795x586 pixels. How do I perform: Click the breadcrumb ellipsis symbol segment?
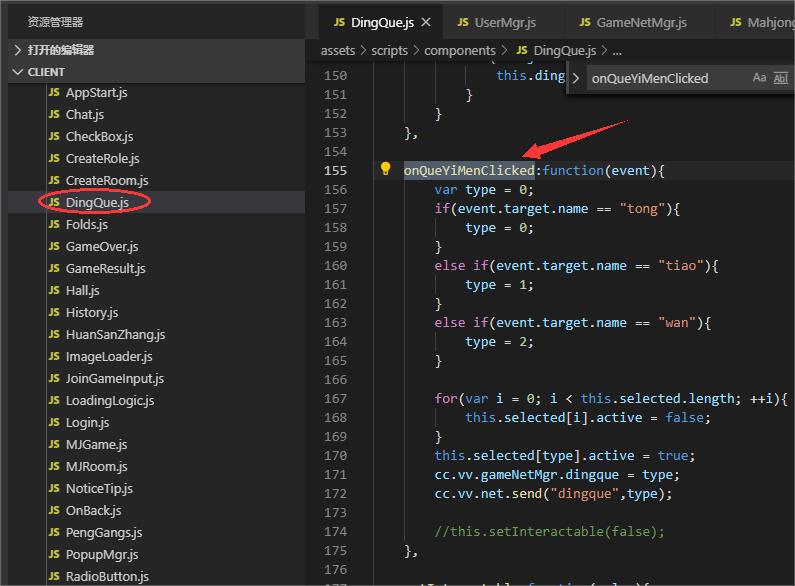(617, 51)
